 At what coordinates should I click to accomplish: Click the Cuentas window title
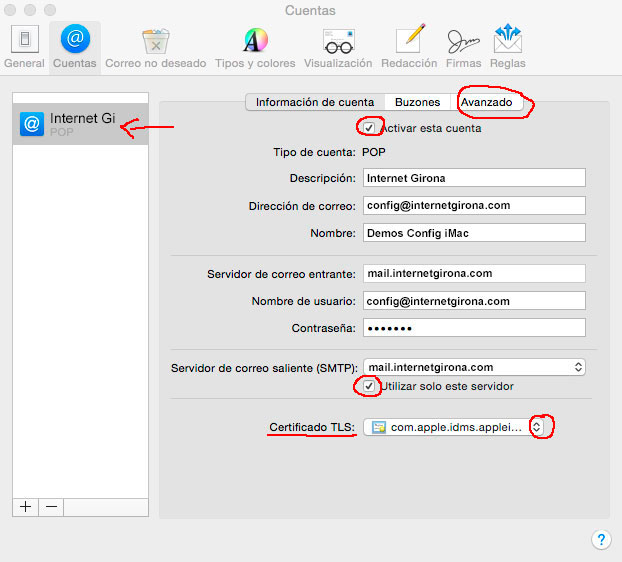pos(310,10)
